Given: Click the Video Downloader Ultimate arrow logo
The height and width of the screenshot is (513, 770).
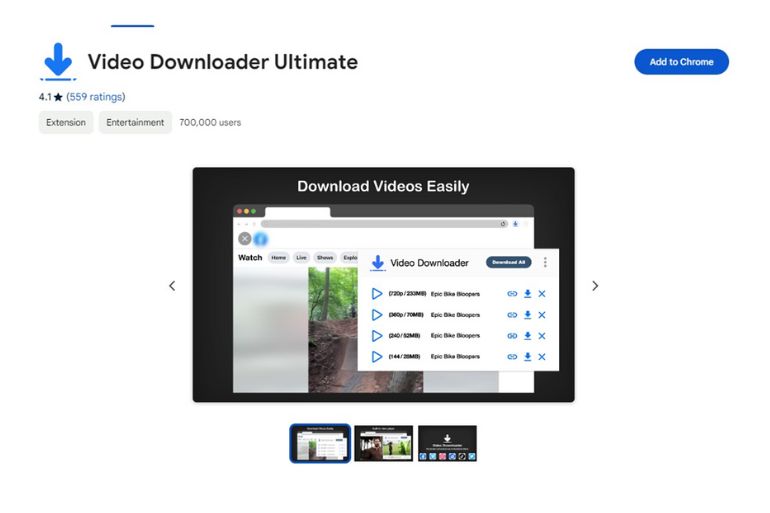Looking at the screenshot, I should click(58, 61).
